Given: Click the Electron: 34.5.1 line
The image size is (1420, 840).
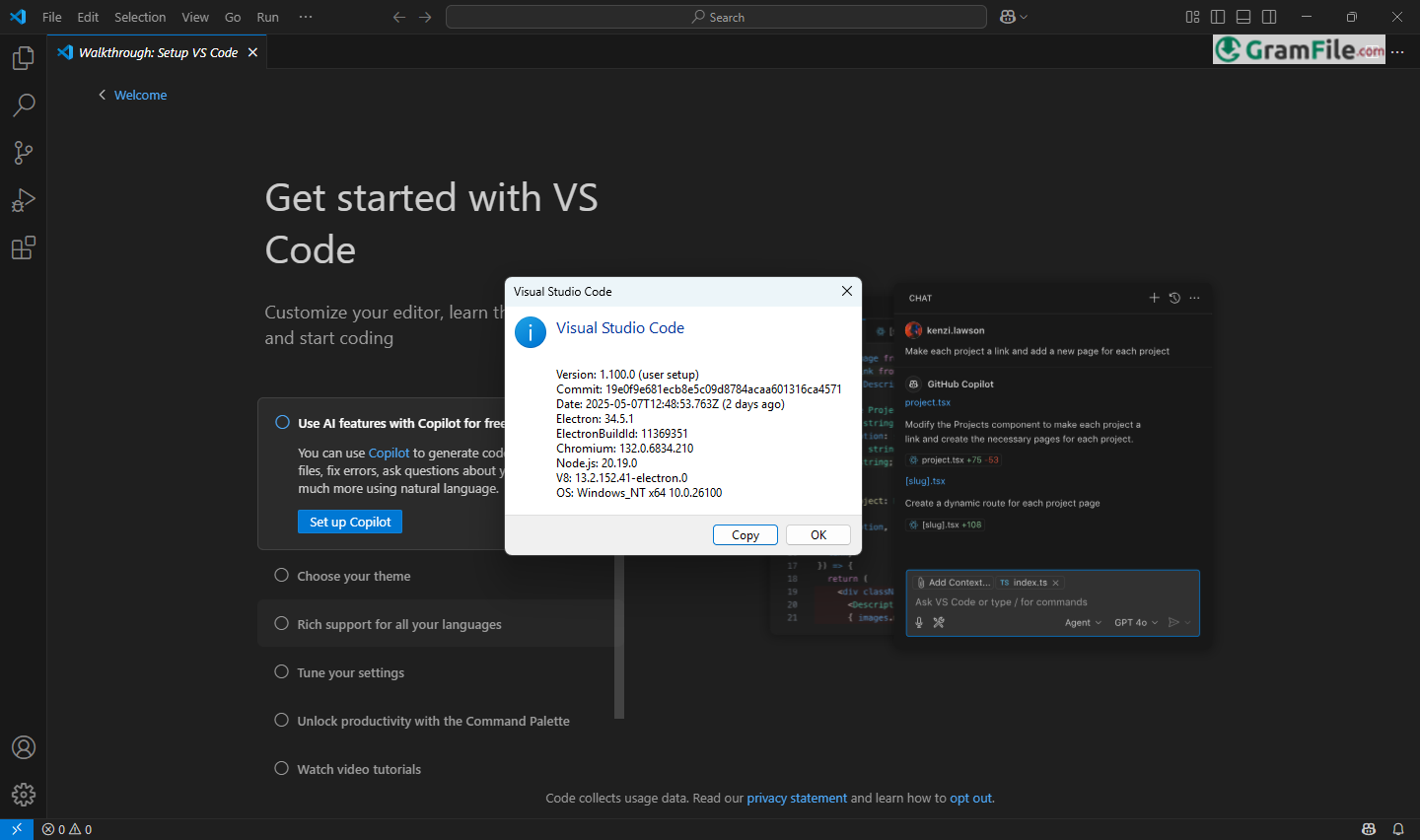Looking at the screenshot, I should (595, 419).
